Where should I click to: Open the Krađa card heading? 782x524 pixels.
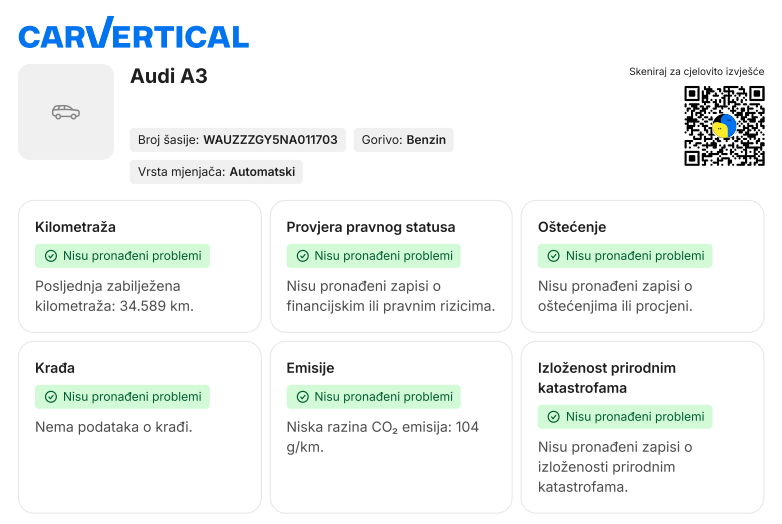55,368
